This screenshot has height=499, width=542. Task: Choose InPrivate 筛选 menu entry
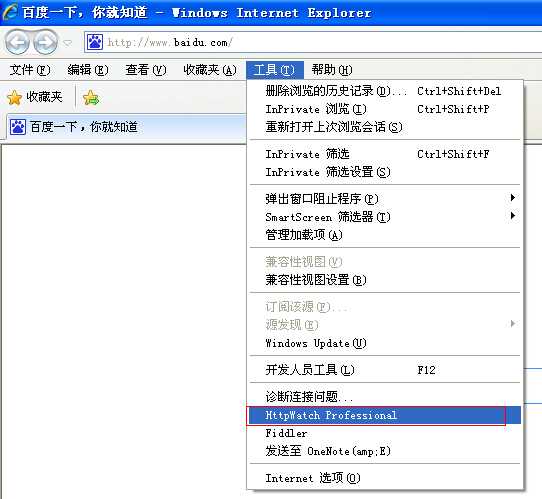(x=385, y=154)
